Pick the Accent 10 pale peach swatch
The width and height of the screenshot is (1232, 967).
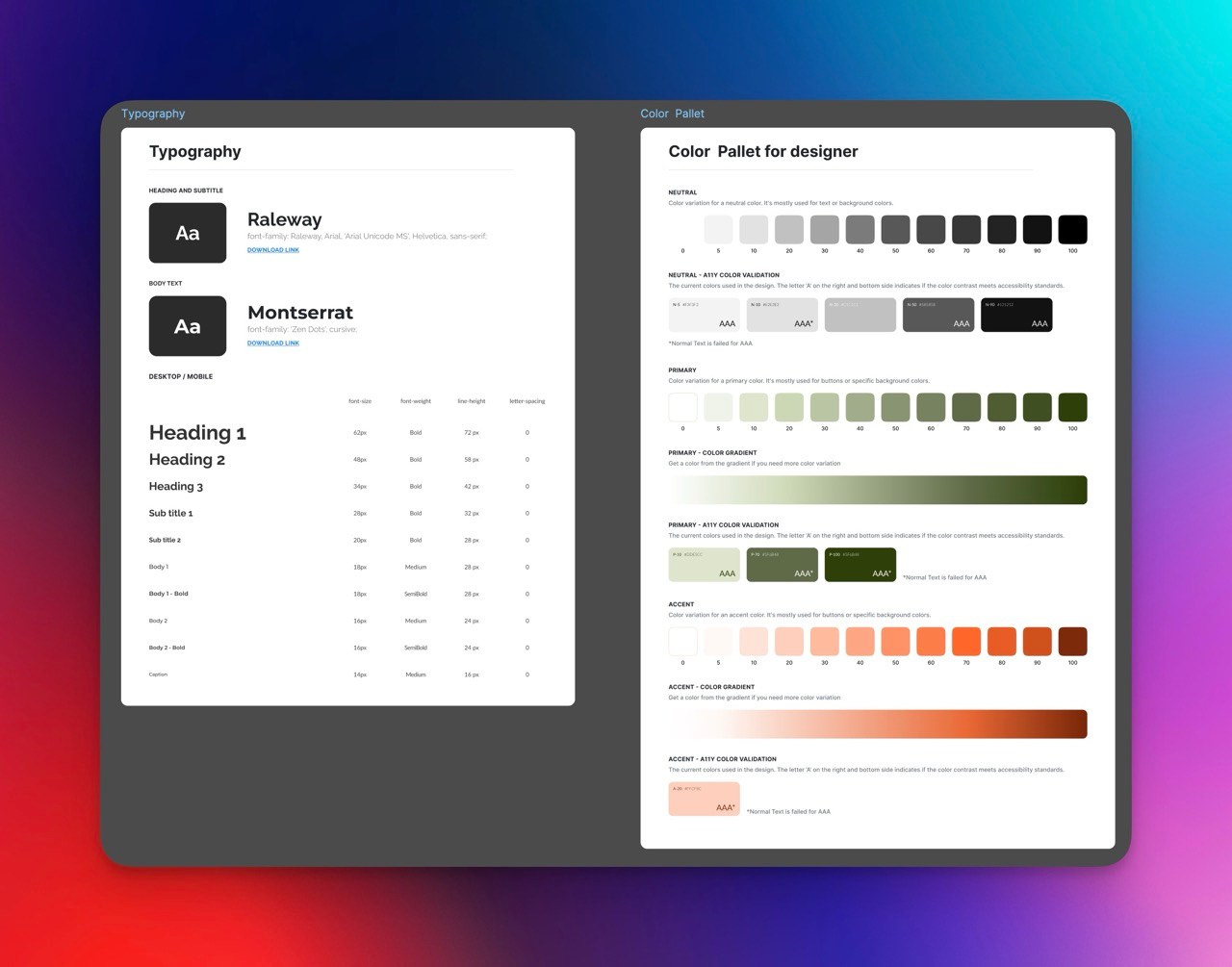coord(754,641)
